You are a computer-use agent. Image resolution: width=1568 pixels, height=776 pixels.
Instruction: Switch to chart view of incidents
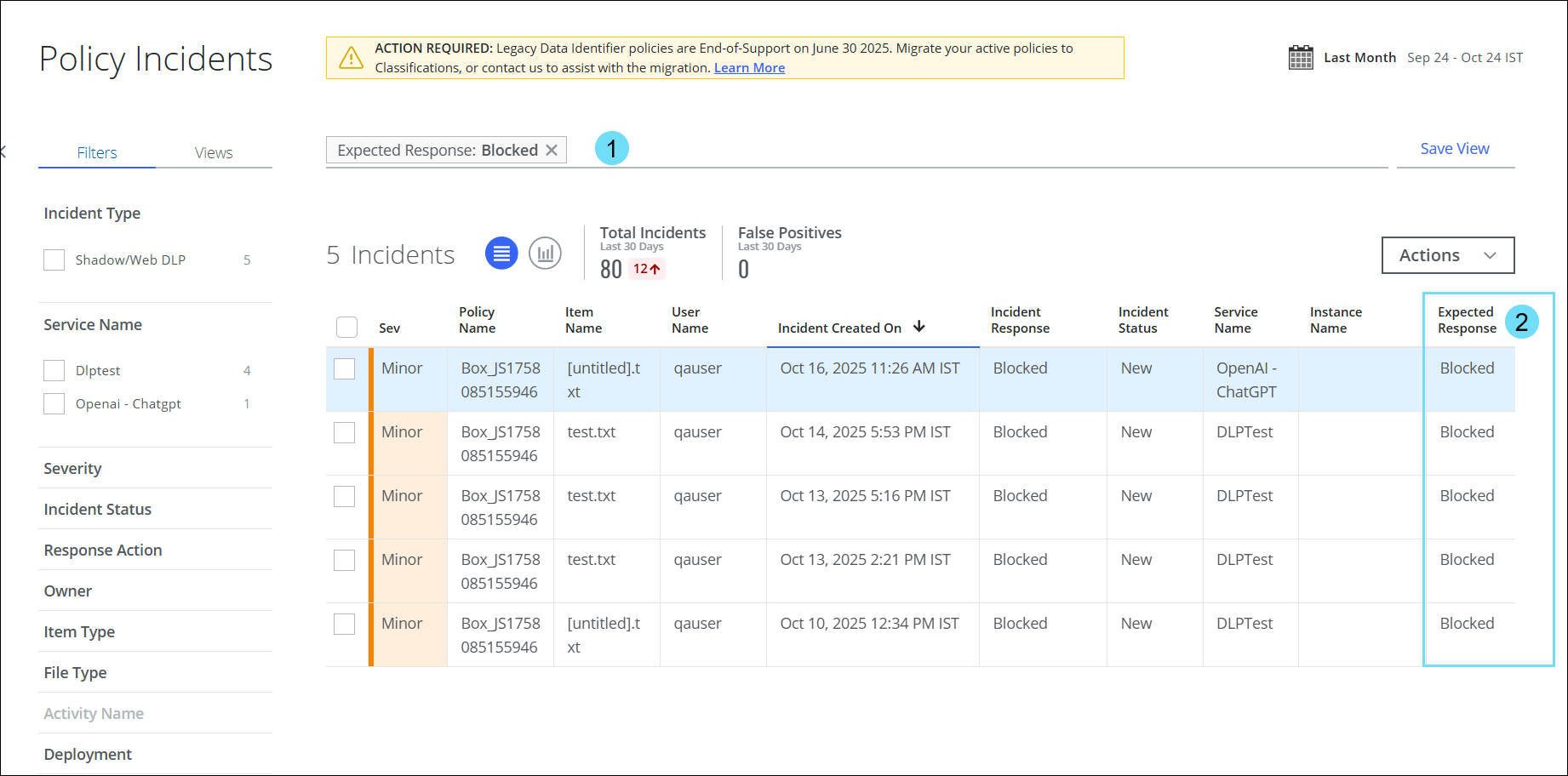[x=545, y=254]
